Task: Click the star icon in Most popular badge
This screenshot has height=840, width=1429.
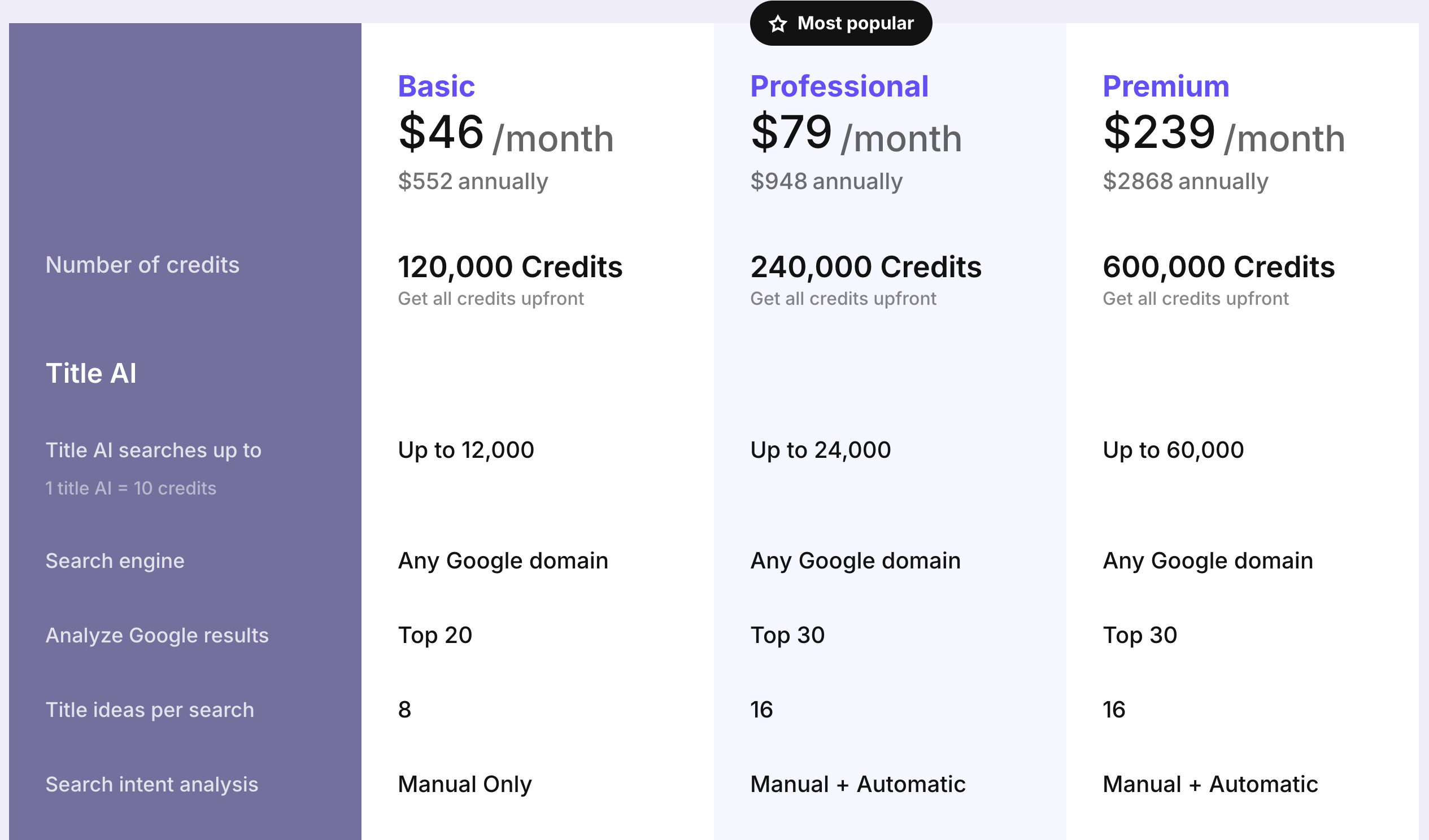Action: 778,23
